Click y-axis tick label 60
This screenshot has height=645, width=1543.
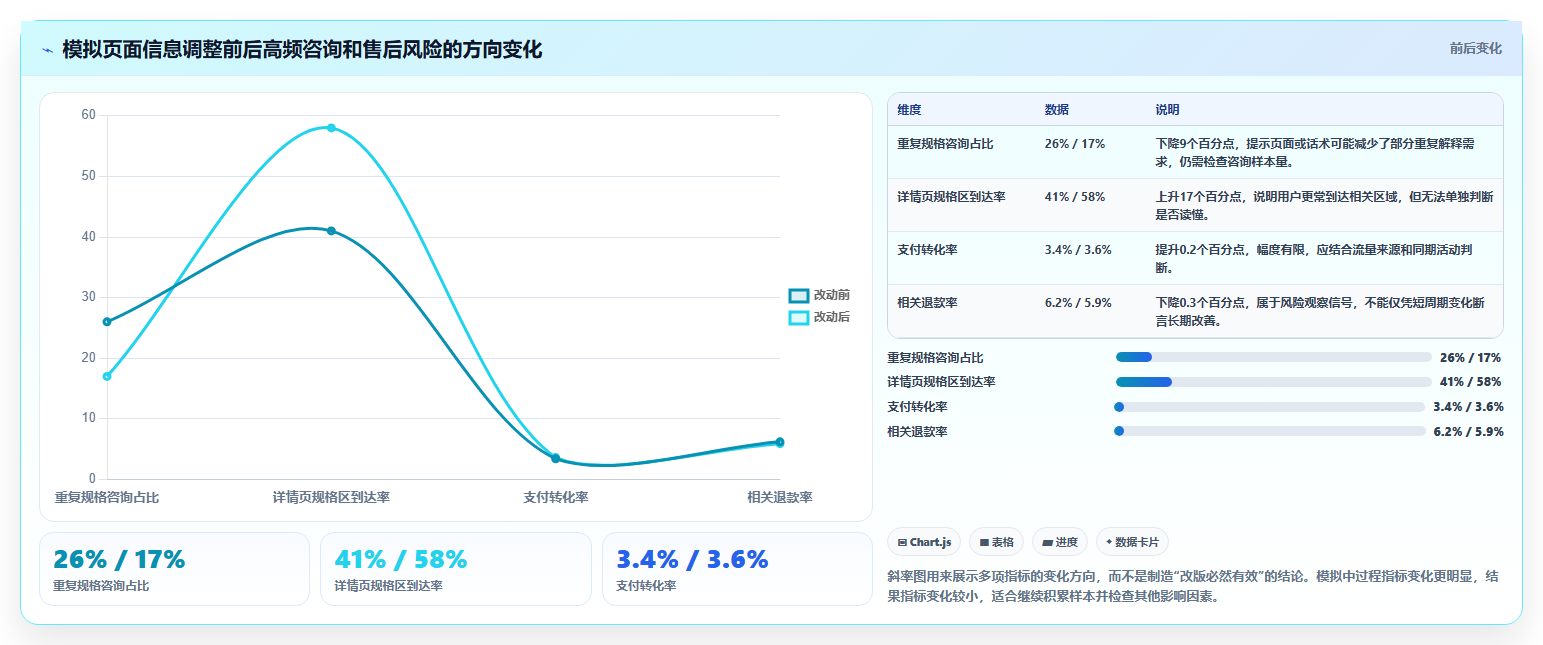click(x=89, y=115)
